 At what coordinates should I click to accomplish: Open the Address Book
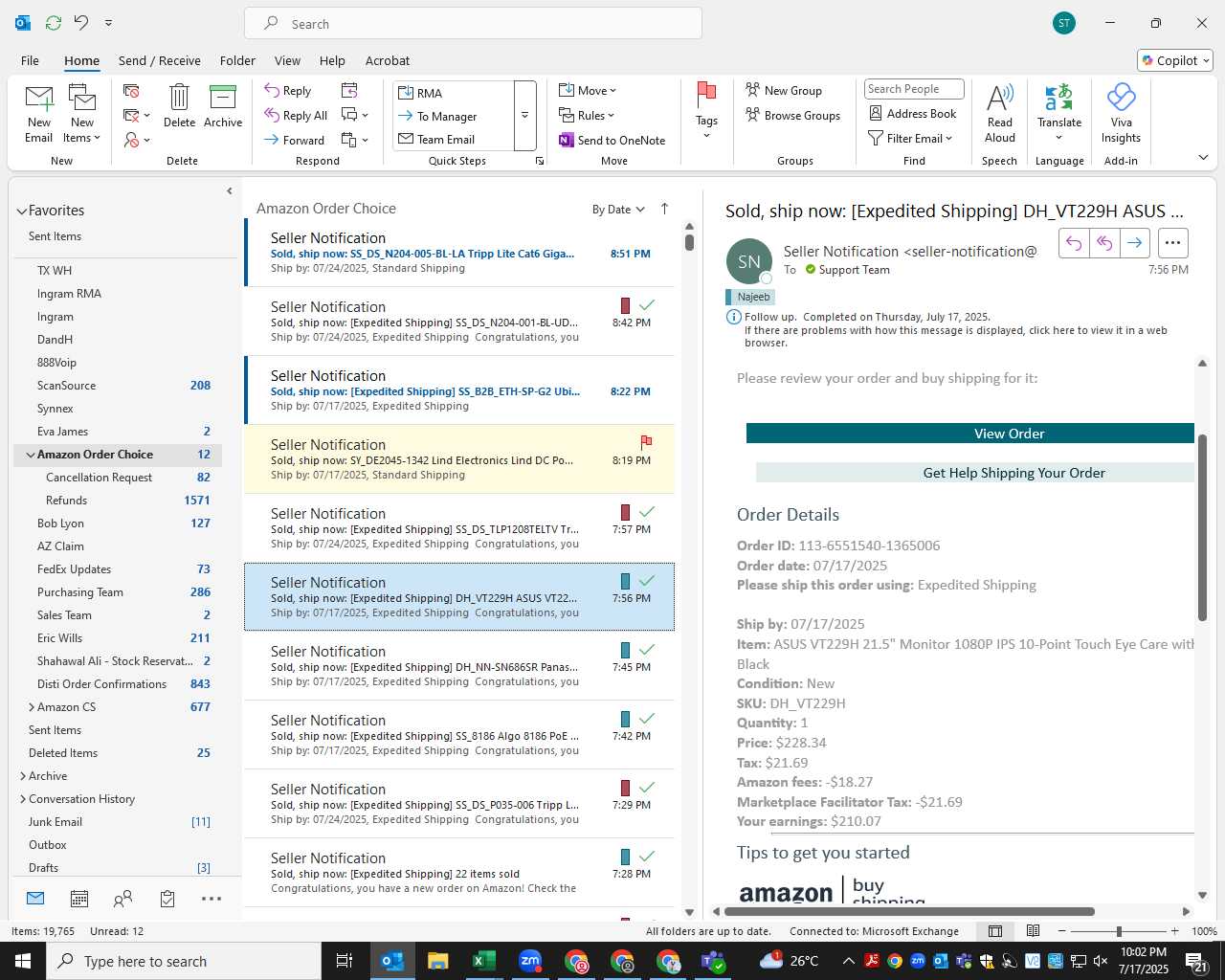pyautogui.click(x=913, y=113)
